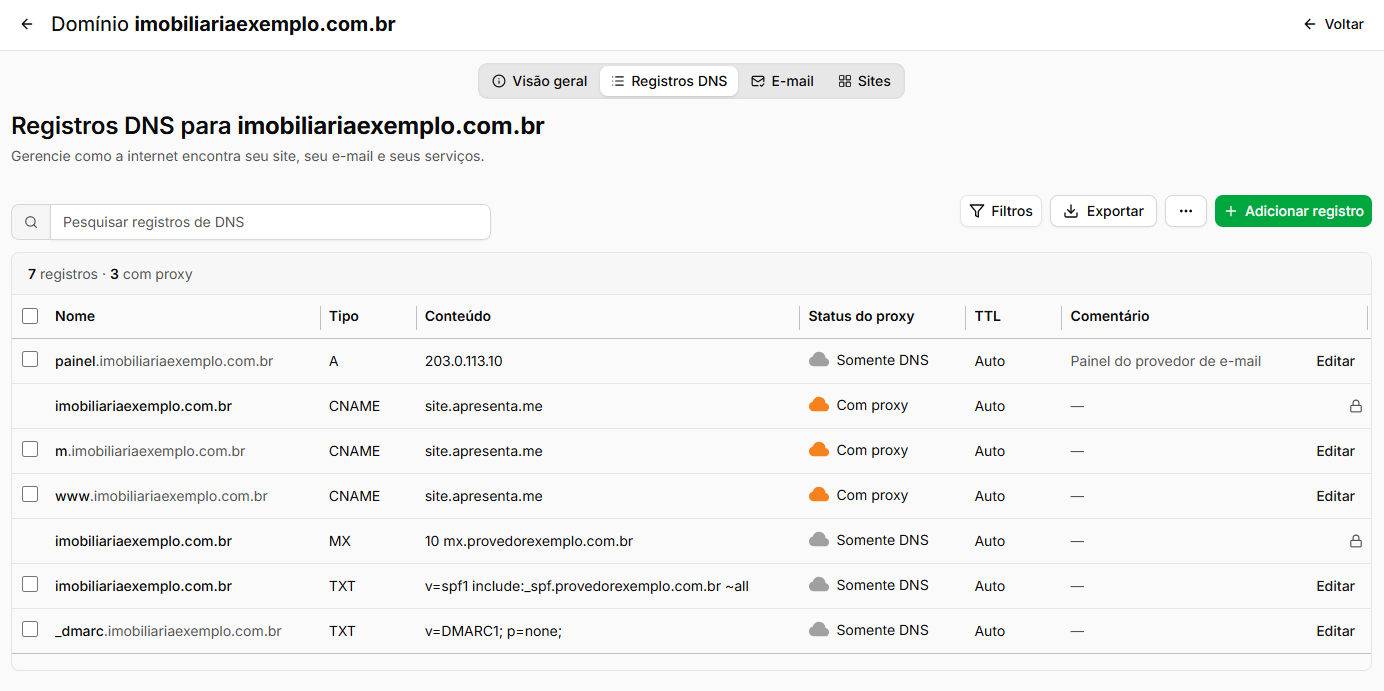
Task: Click the painel.imobiliariaexemplo.com.br record name
Action: (x=164, y=361)
